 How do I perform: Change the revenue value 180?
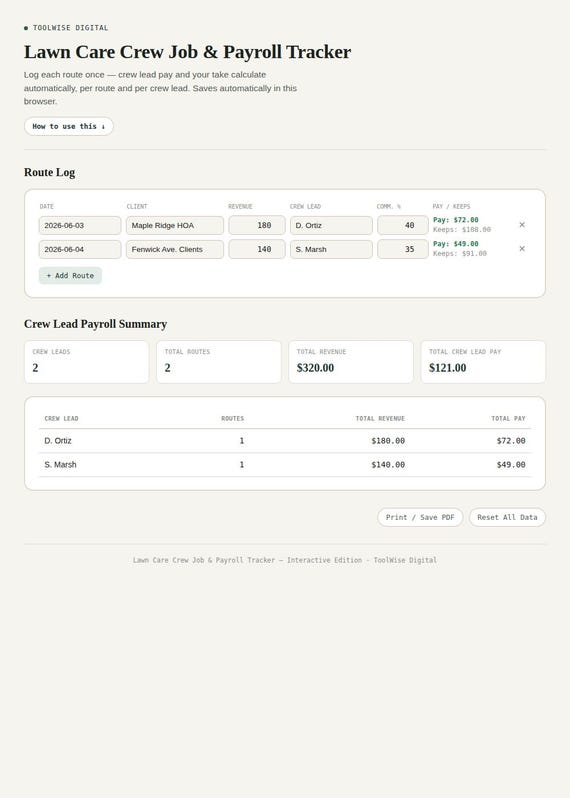click(256, 225)
